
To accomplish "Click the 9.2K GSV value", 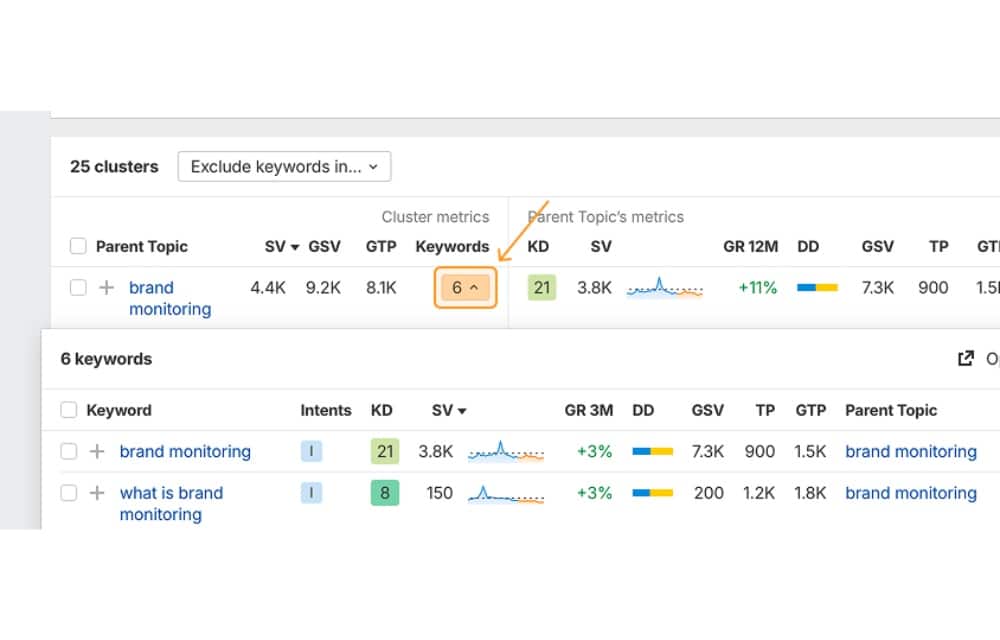I will click(x=323, y=287).
